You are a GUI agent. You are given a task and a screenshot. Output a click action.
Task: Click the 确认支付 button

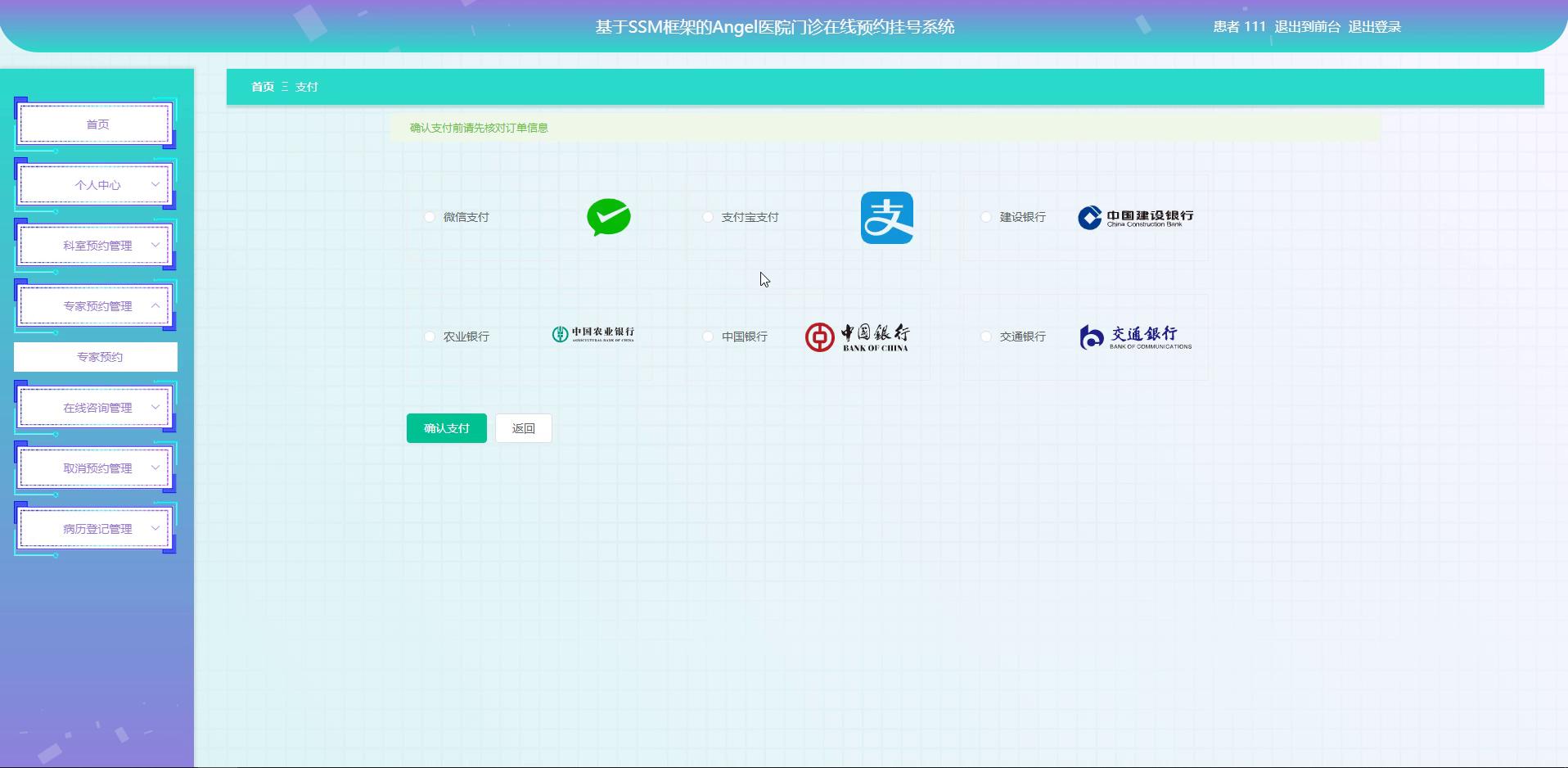tap(447, 428)
